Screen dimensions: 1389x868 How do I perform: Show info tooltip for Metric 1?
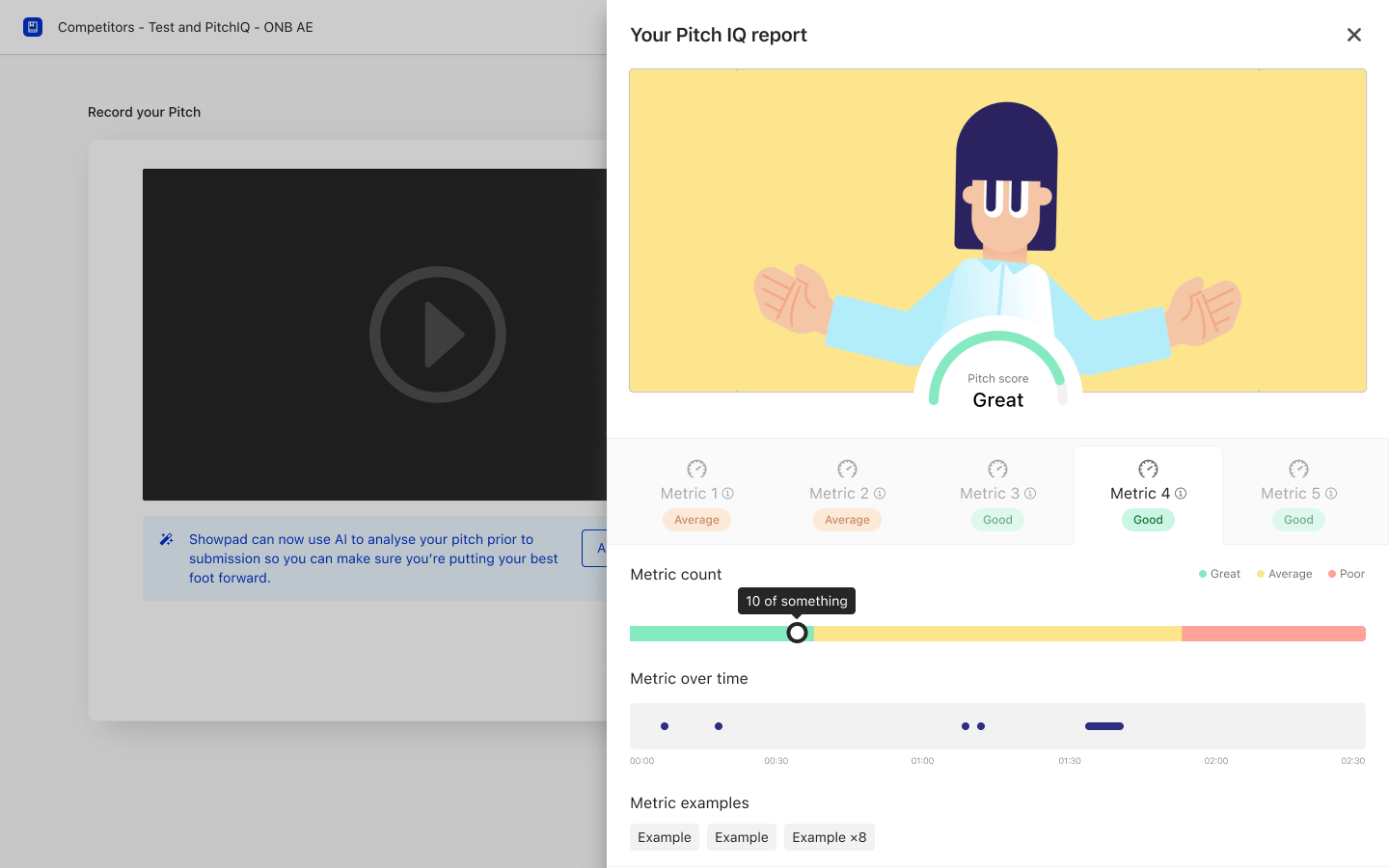click(x=728, y=494)
